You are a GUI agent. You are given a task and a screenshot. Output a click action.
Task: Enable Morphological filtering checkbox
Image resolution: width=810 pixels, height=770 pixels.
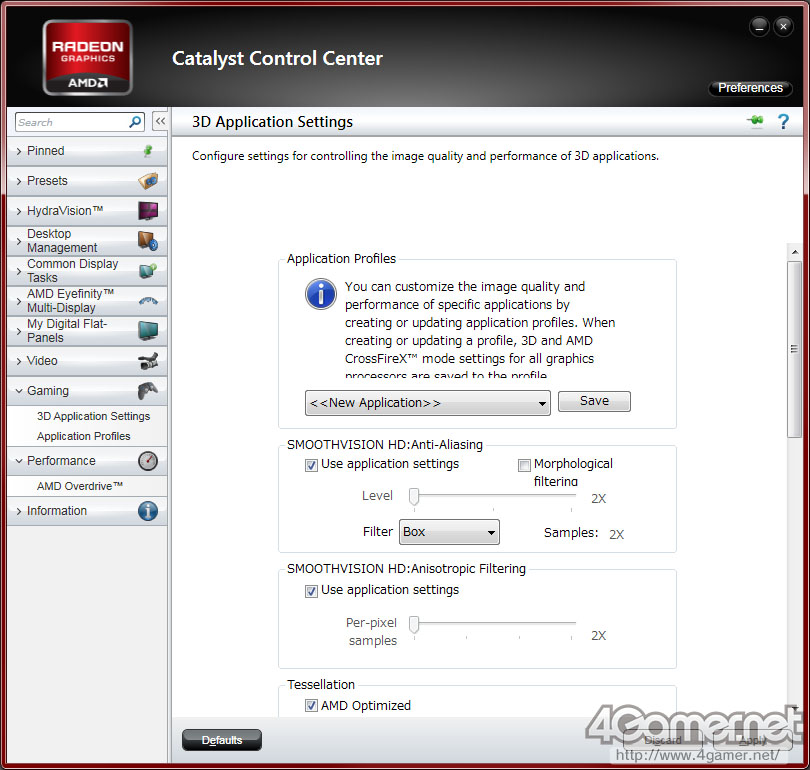click(x=524, y=465)
